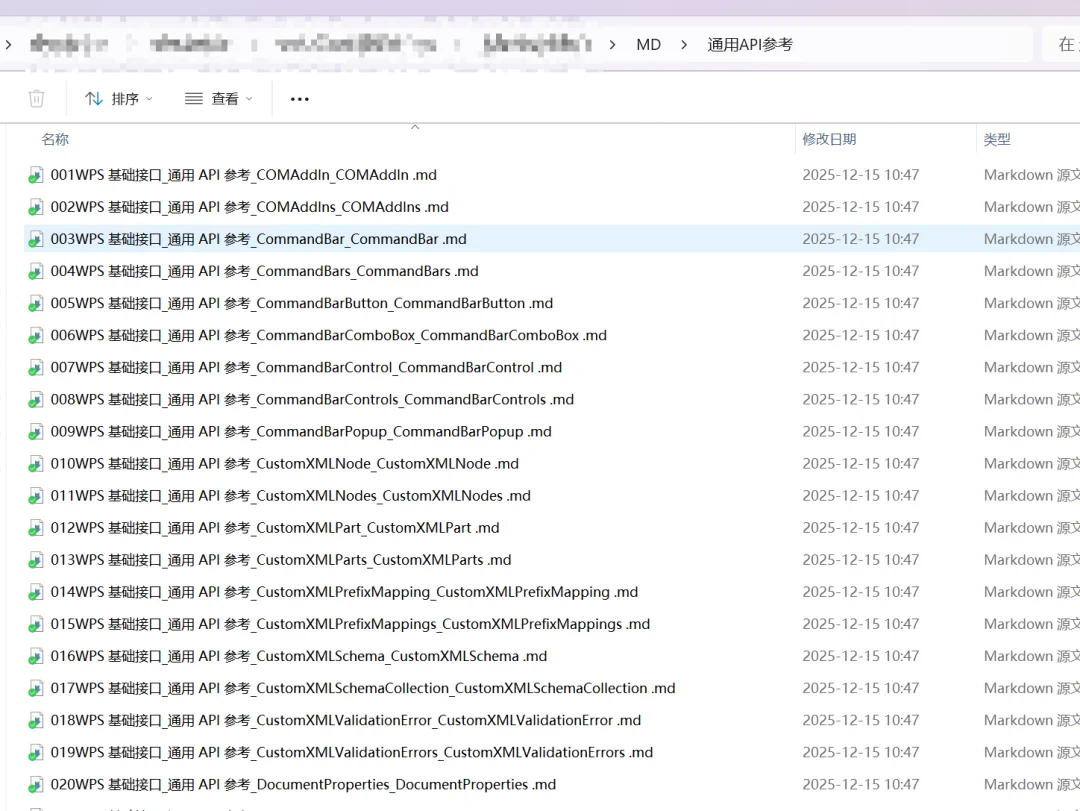Sort by the 修改日期 column header
This screenshot has height=811, width=1080.
pyautogui.click(x=829, y=139)
